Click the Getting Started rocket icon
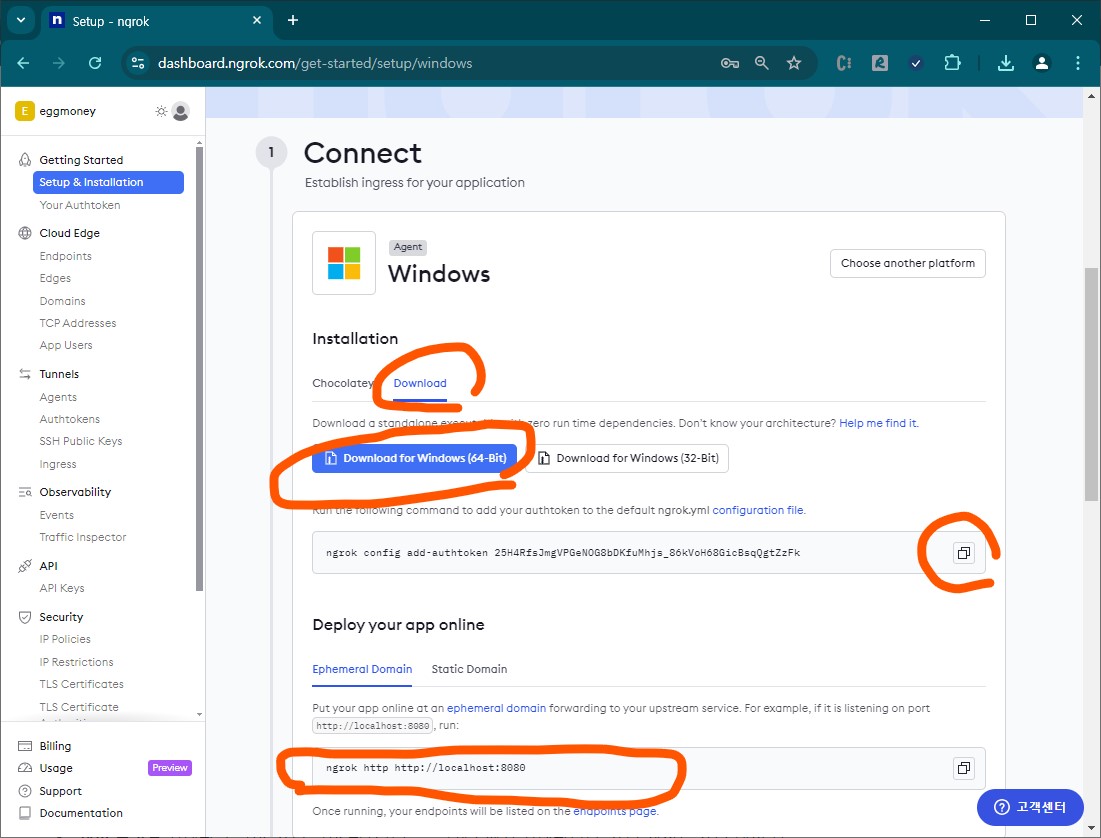Viewport: 1101px width, 838px height. click(x=25, y=160)
